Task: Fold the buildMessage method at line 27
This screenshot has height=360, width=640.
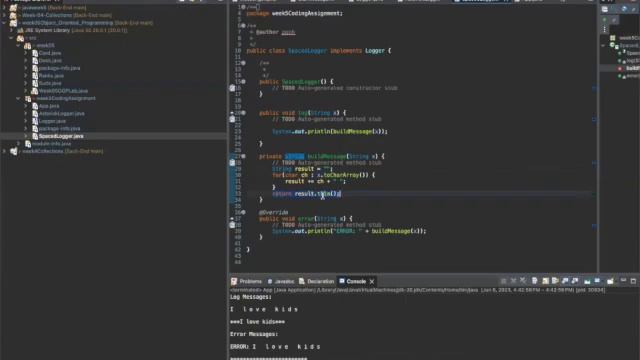Action: [x=244, y=156]
